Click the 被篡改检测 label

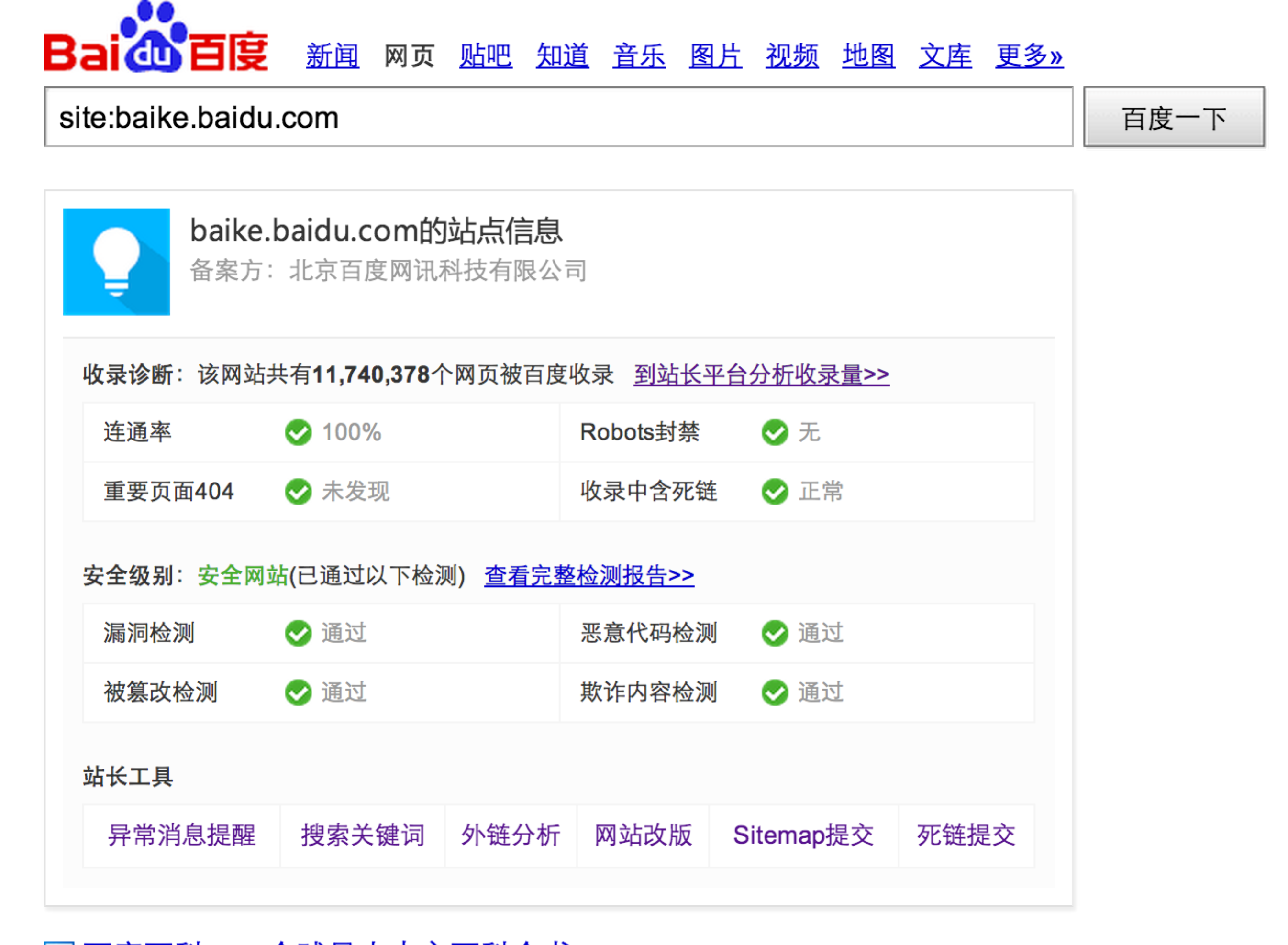tap(161, 693)
